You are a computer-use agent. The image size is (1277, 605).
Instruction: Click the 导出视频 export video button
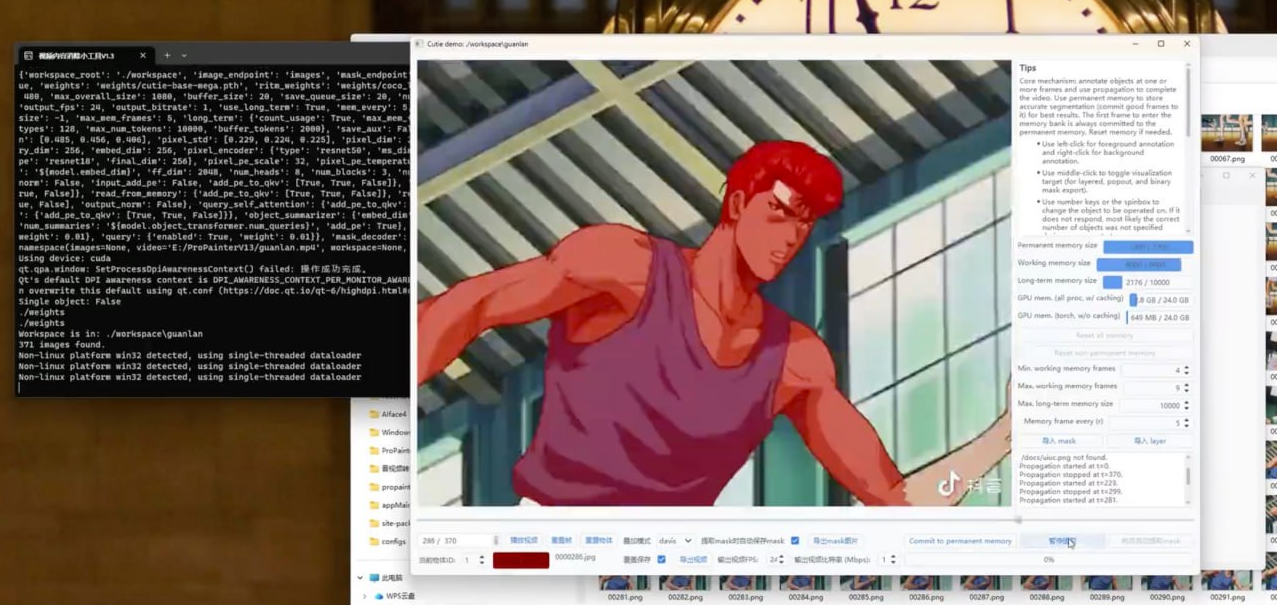coord(693,560)
